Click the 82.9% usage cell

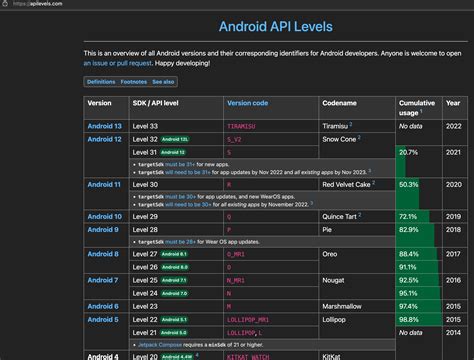419,235
